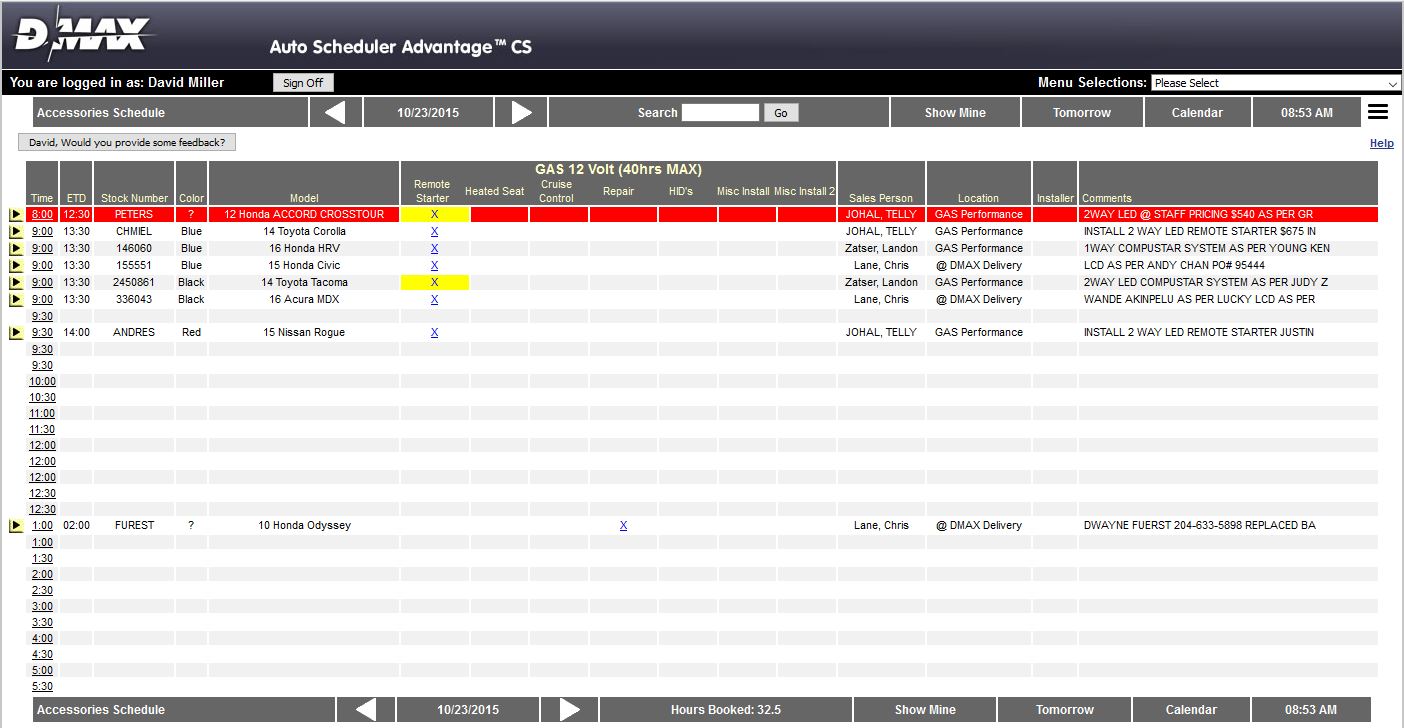Click the Accessories Schedule title in top bar

coord(101,112)
